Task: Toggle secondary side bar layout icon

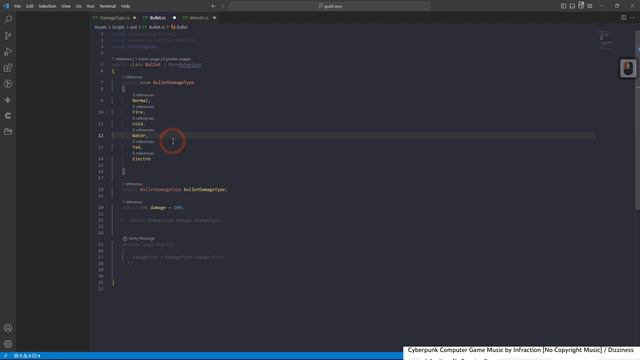Action: [581, 5]
